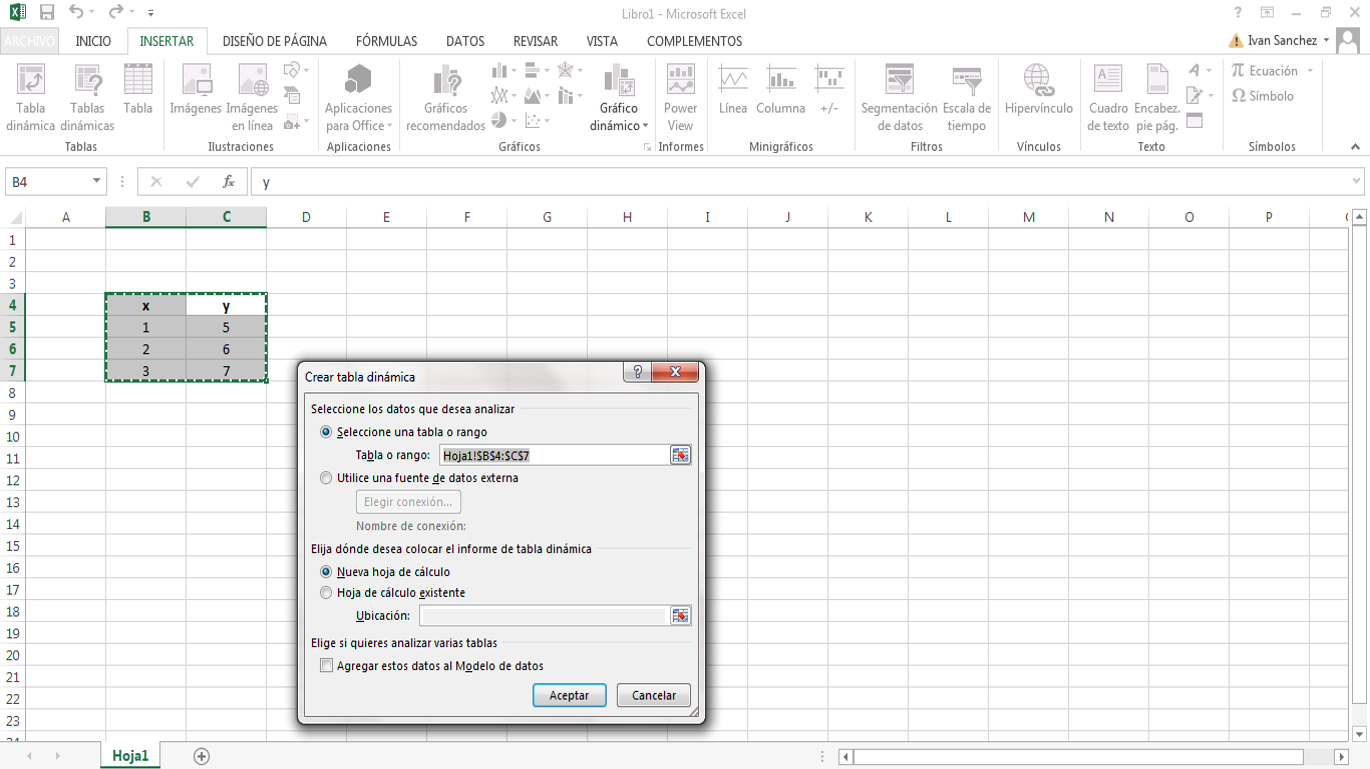Choose 'Hoja de cálculo existente' radio button
The image size is (1370, 769).
[x=326, y=593]
